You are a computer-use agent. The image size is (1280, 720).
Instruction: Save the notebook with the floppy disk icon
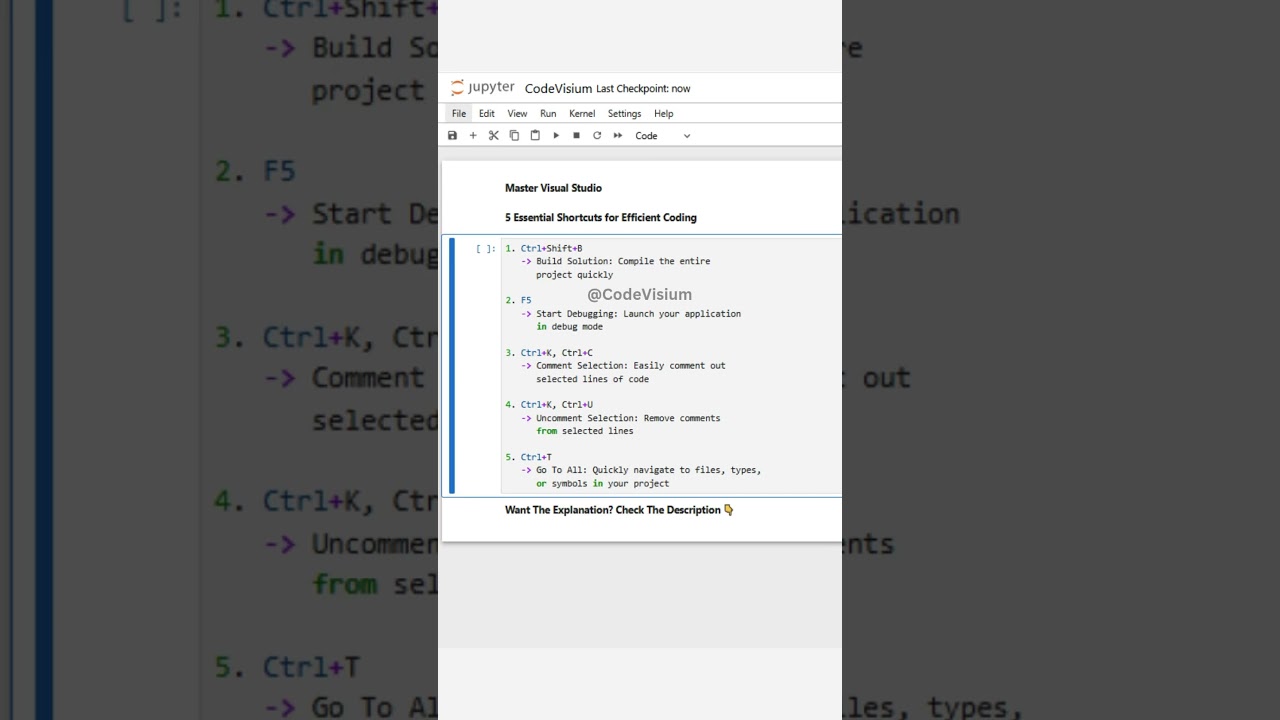click(453, 136)
